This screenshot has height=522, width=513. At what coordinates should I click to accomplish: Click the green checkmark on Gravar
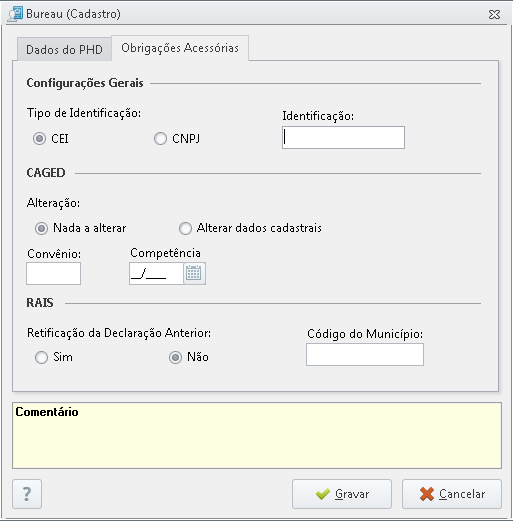tap(323, 494)
